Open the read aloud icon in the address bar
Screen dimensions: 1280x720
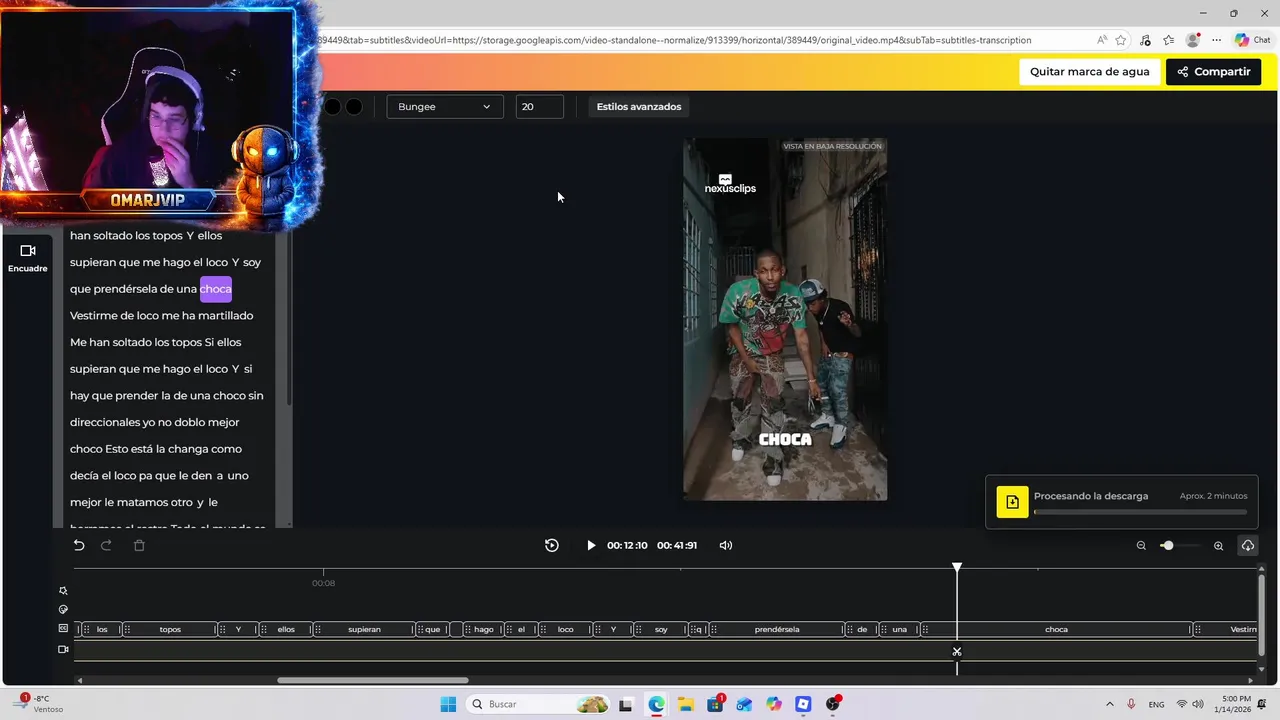(x=1101, y=40)
